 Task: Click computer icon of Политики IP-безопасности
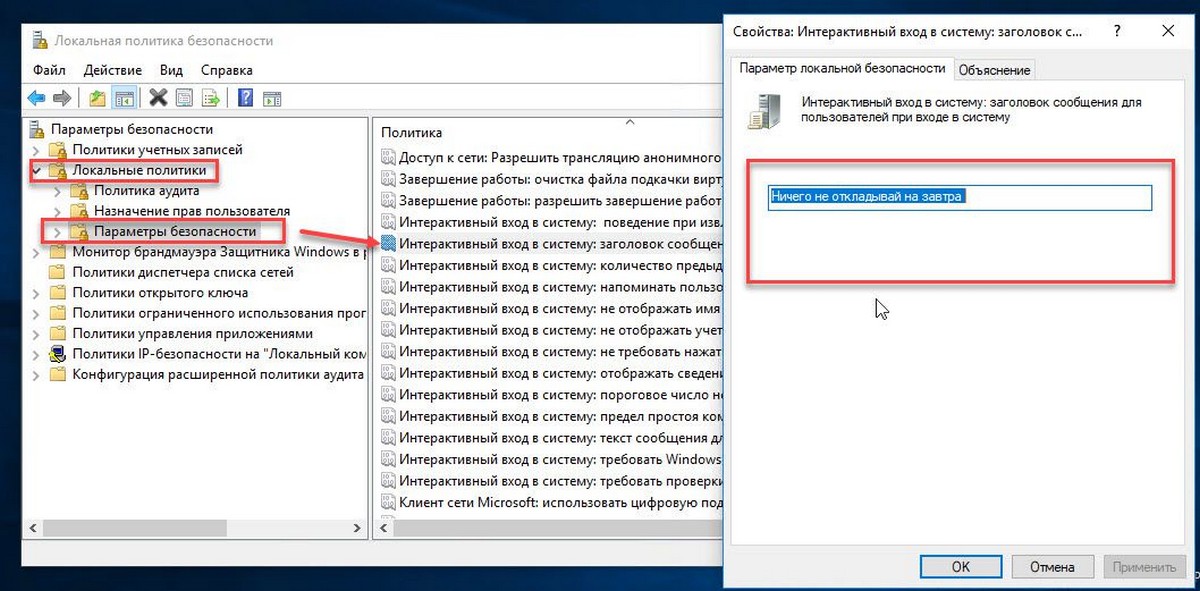click(57, 354)
